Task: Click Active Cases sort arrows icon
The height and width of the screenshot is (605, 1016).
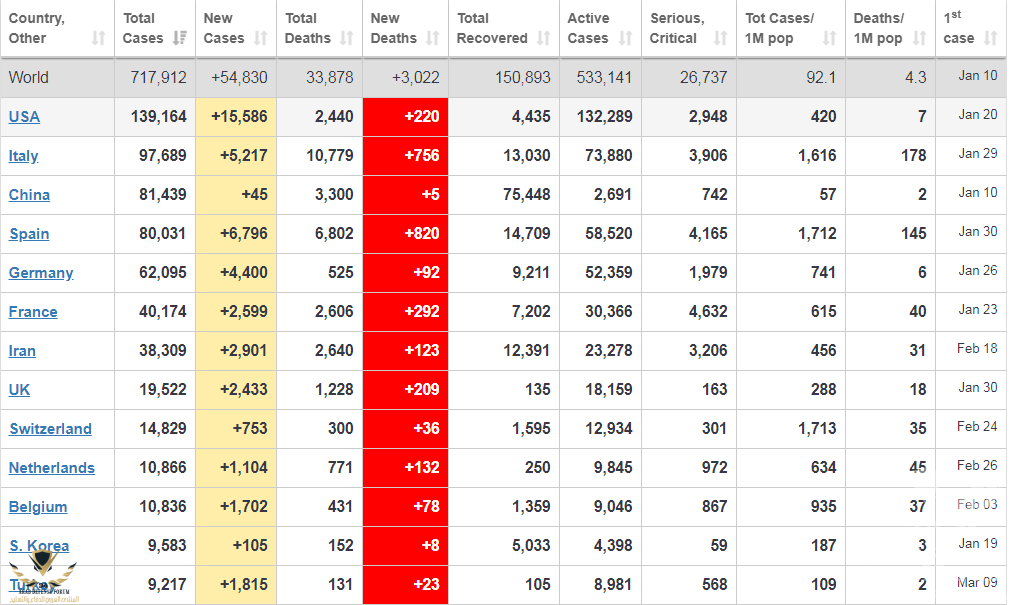Action: (x=625, y=38)
